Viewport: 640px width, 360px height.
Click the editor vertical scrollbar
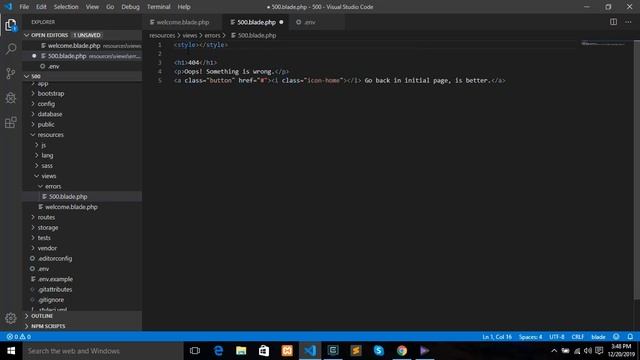(x=637, y=169)
